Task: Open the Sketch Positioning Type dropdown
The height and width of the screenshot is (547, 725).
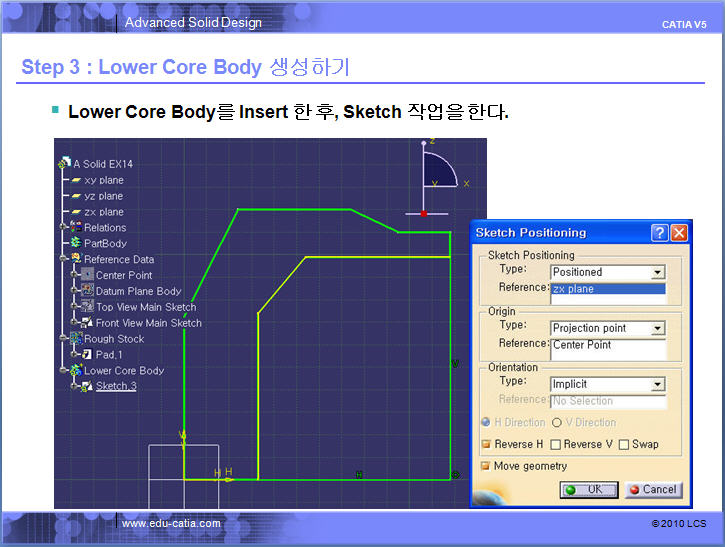Action: click(657, 272)
